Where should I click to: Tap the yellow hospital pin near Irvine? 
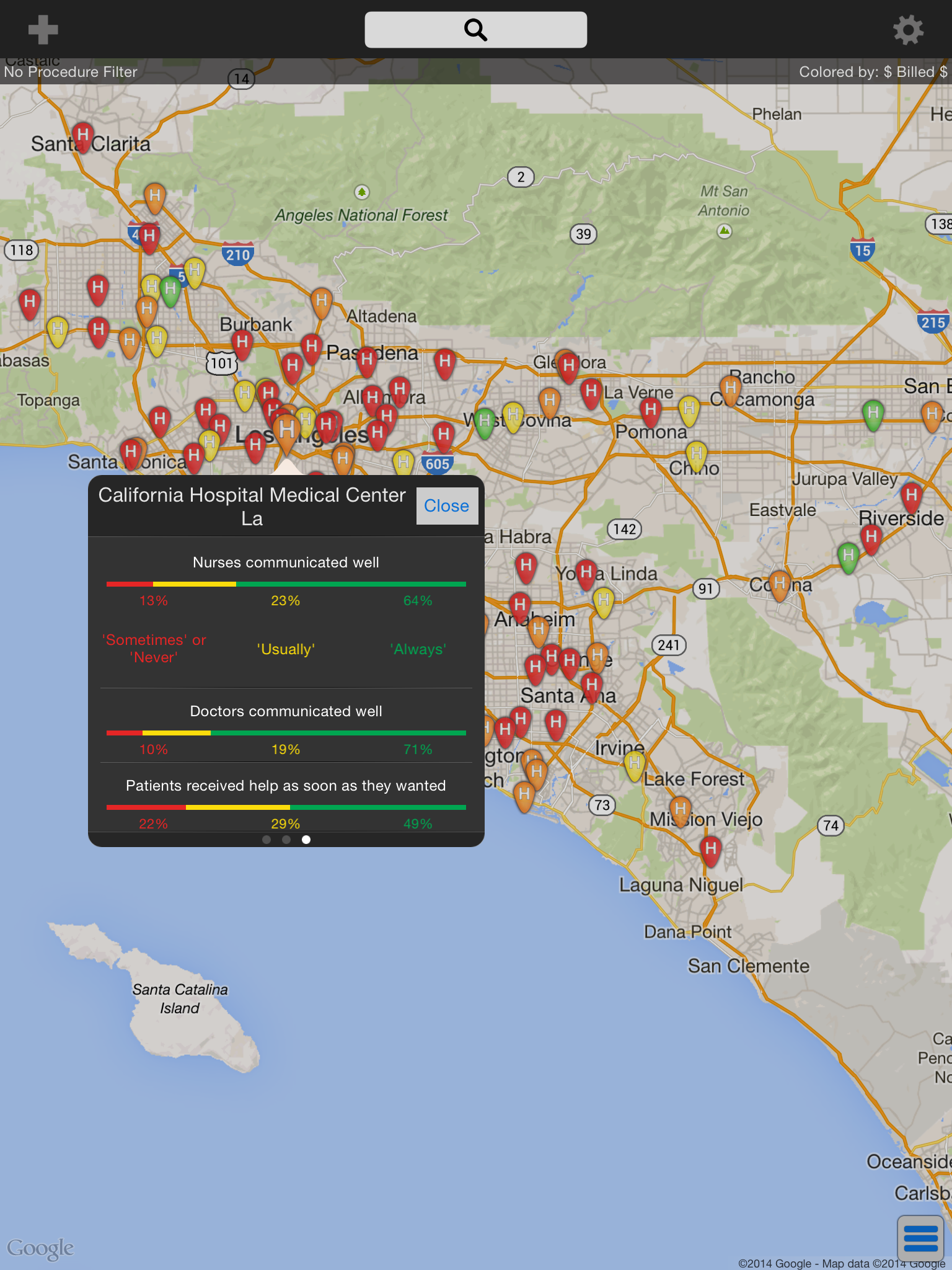coord(635,765)
